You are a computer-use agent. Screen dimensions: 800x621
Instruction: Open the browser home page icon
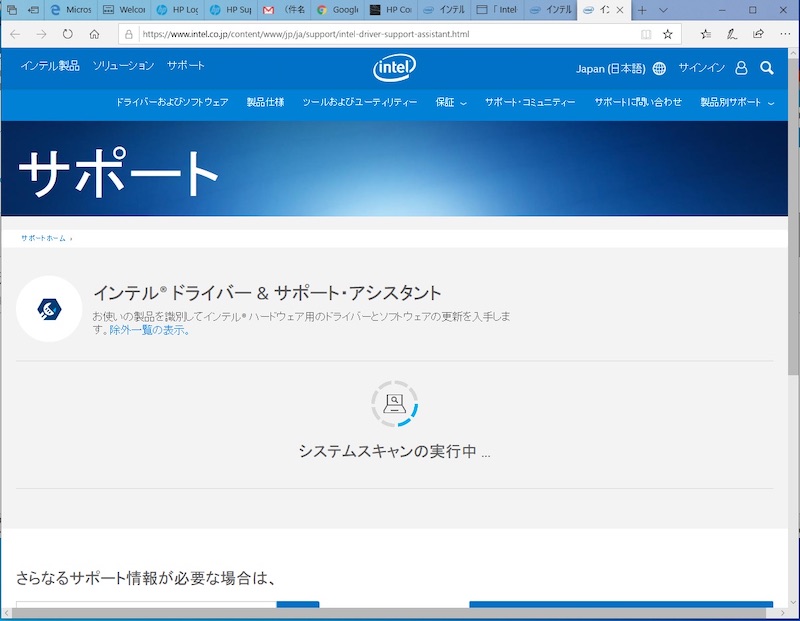(94, 34)
